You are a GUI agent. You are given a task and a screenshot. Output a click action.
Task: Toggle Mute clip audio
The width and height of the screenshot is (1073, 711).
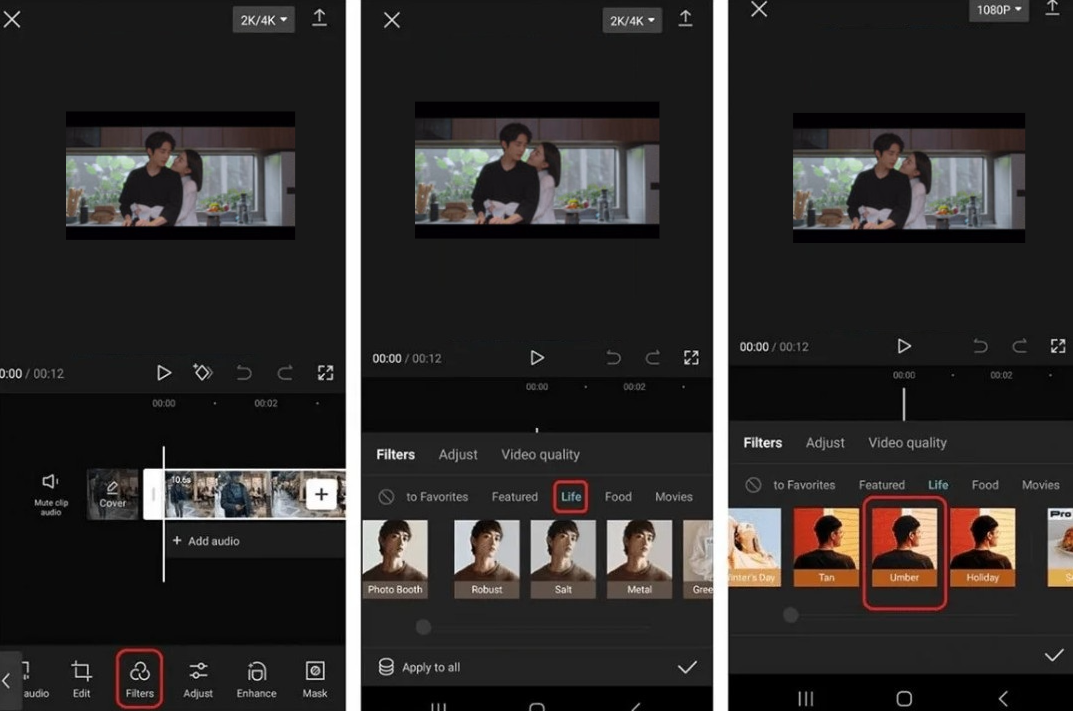click(51, 493)
